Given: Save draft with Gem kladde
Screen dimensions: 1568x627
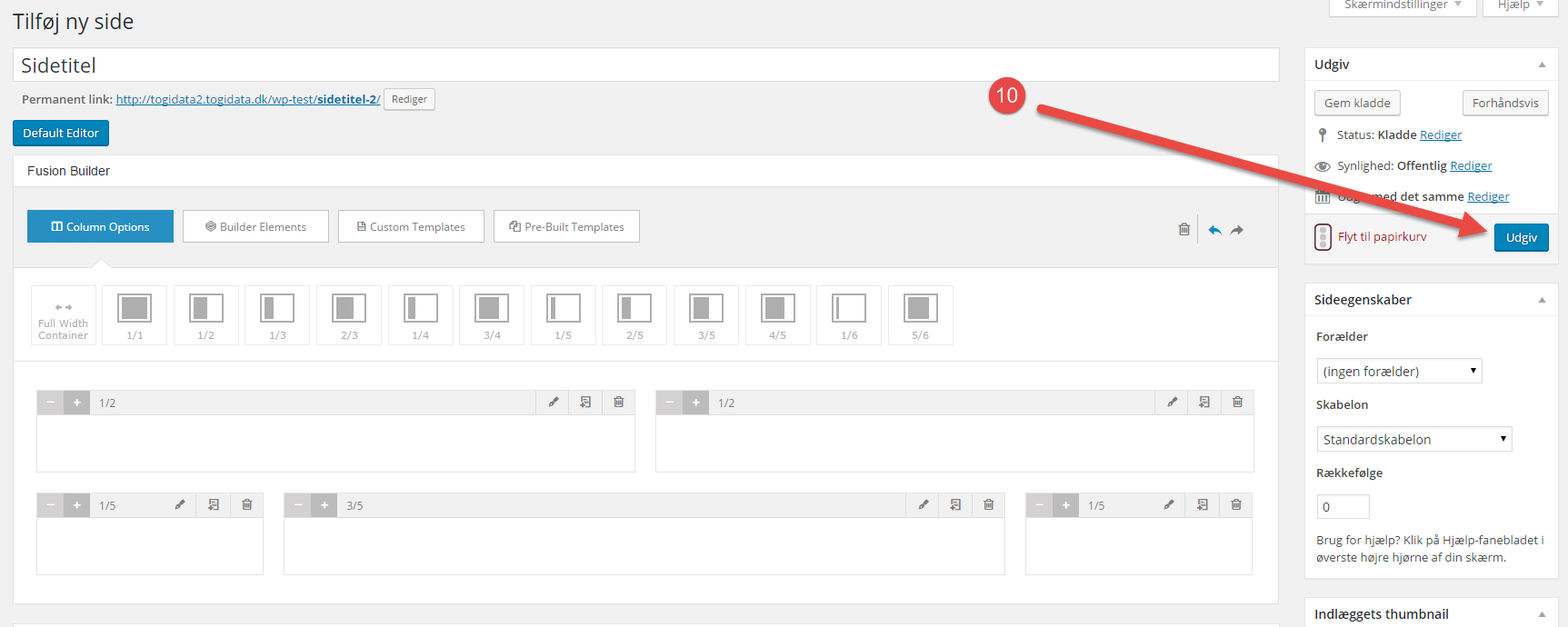Looking at the screenshot, I should [1357, 103].
